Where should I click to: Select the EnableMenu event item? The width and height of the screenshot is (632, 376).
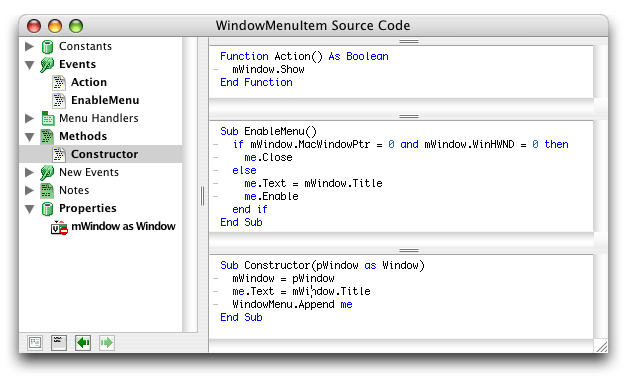coord(105,100)
